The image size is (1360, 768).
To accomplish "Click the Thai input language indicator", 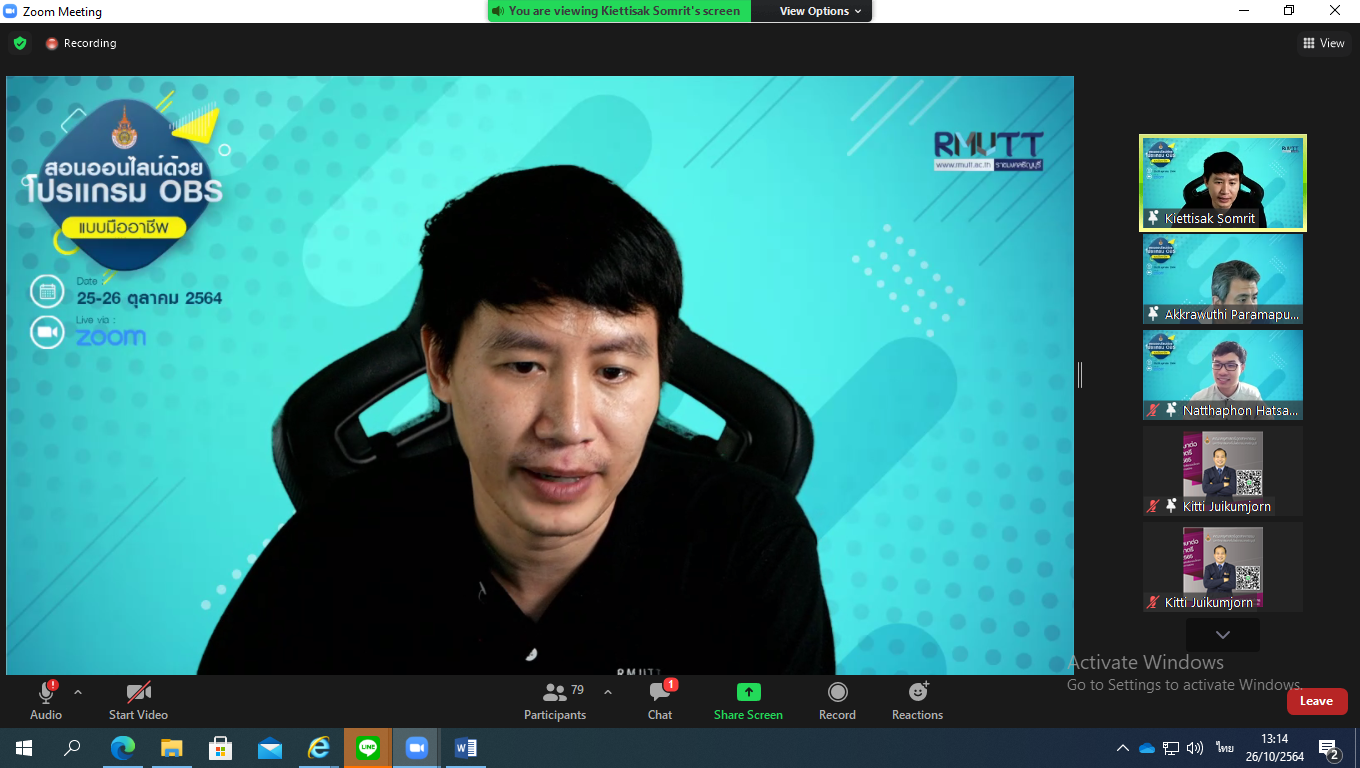I will (1224, 748).
